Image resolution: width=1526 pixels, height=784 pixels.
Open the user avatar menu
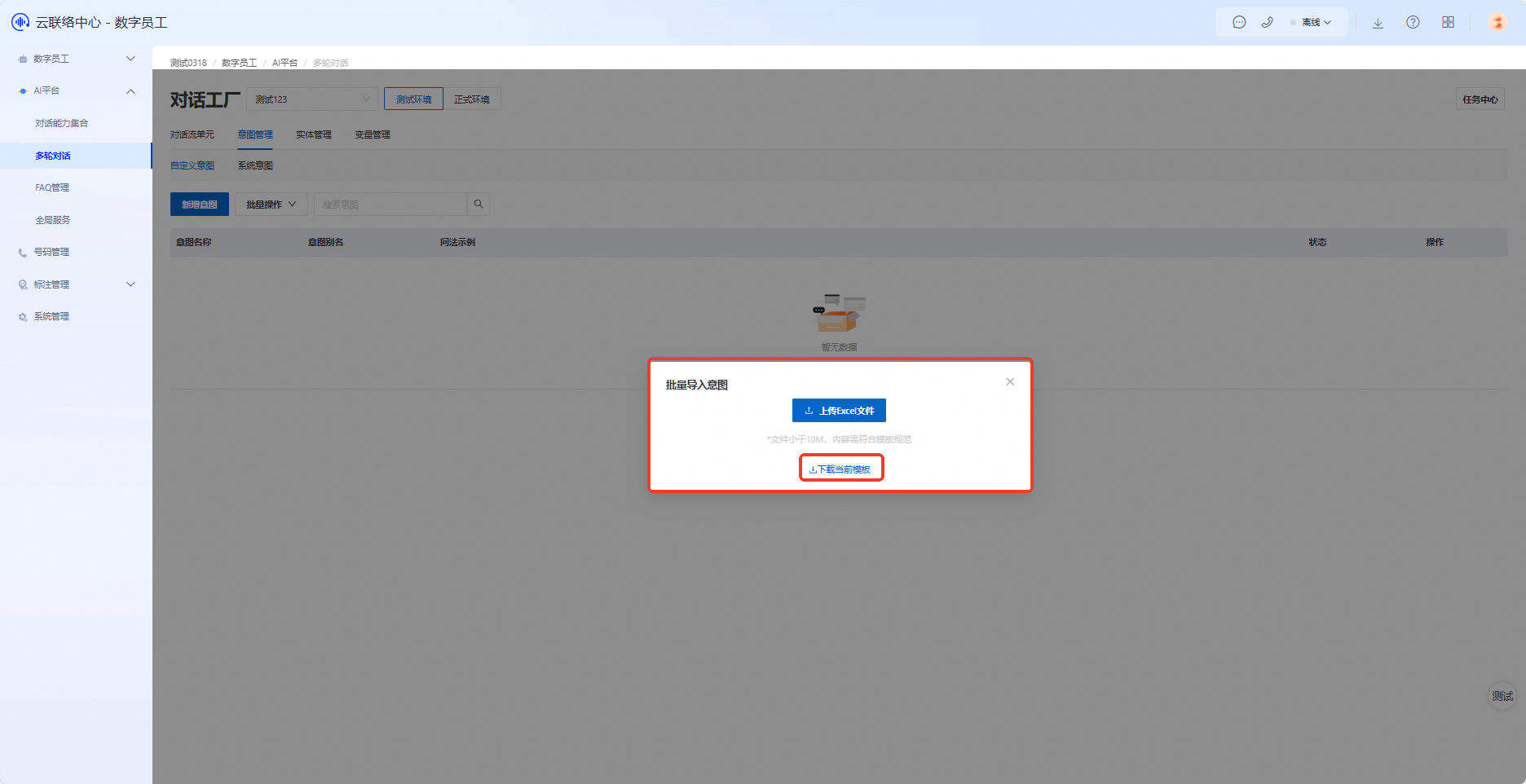1497,23
